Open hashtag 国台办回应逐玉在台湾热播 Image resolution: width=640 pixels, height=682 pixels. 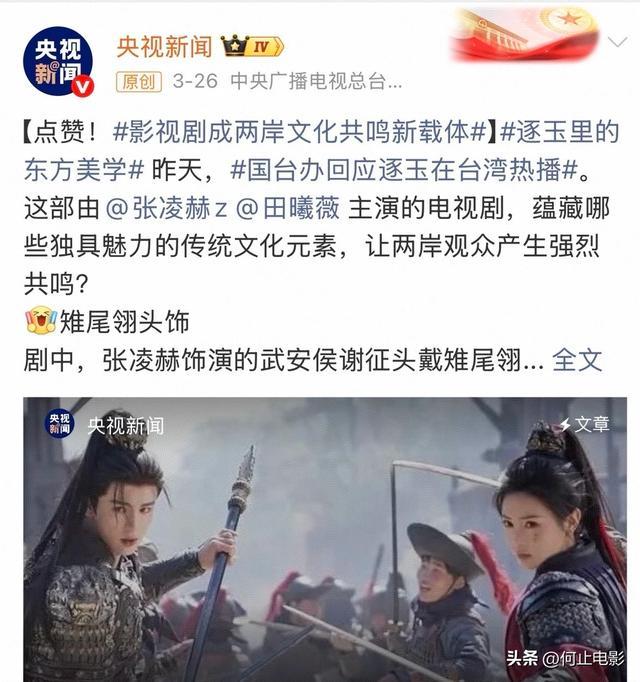(404, 170)
